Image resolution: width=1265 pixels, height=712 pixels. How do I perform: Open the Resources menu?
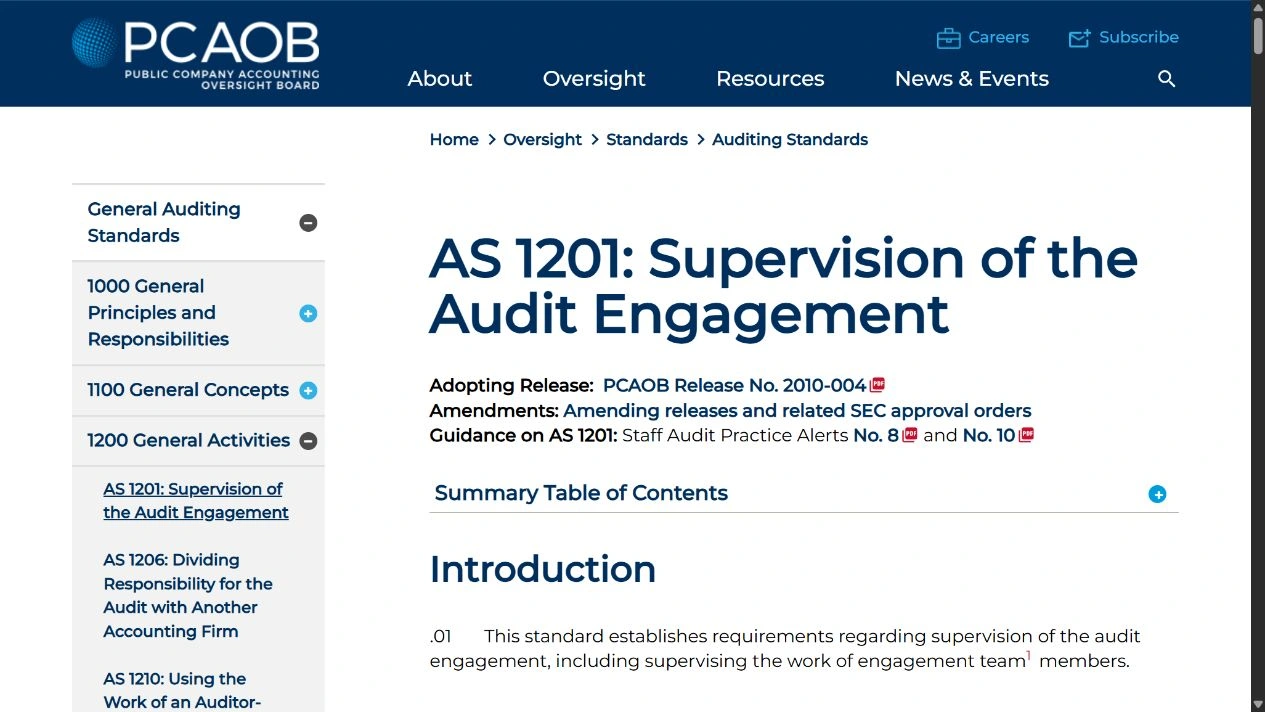point(770,79)
